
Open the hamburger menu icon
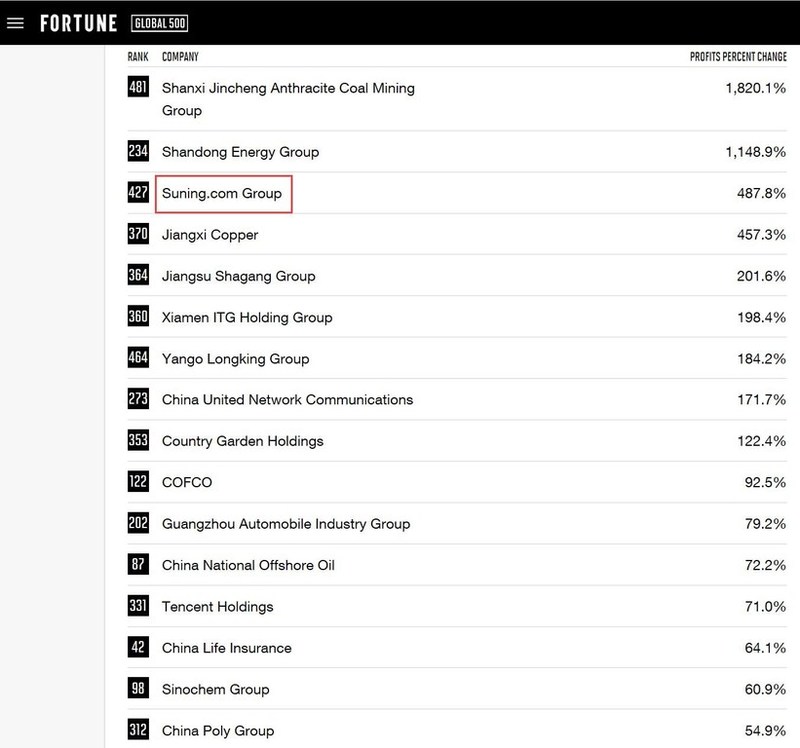point(15,23)
